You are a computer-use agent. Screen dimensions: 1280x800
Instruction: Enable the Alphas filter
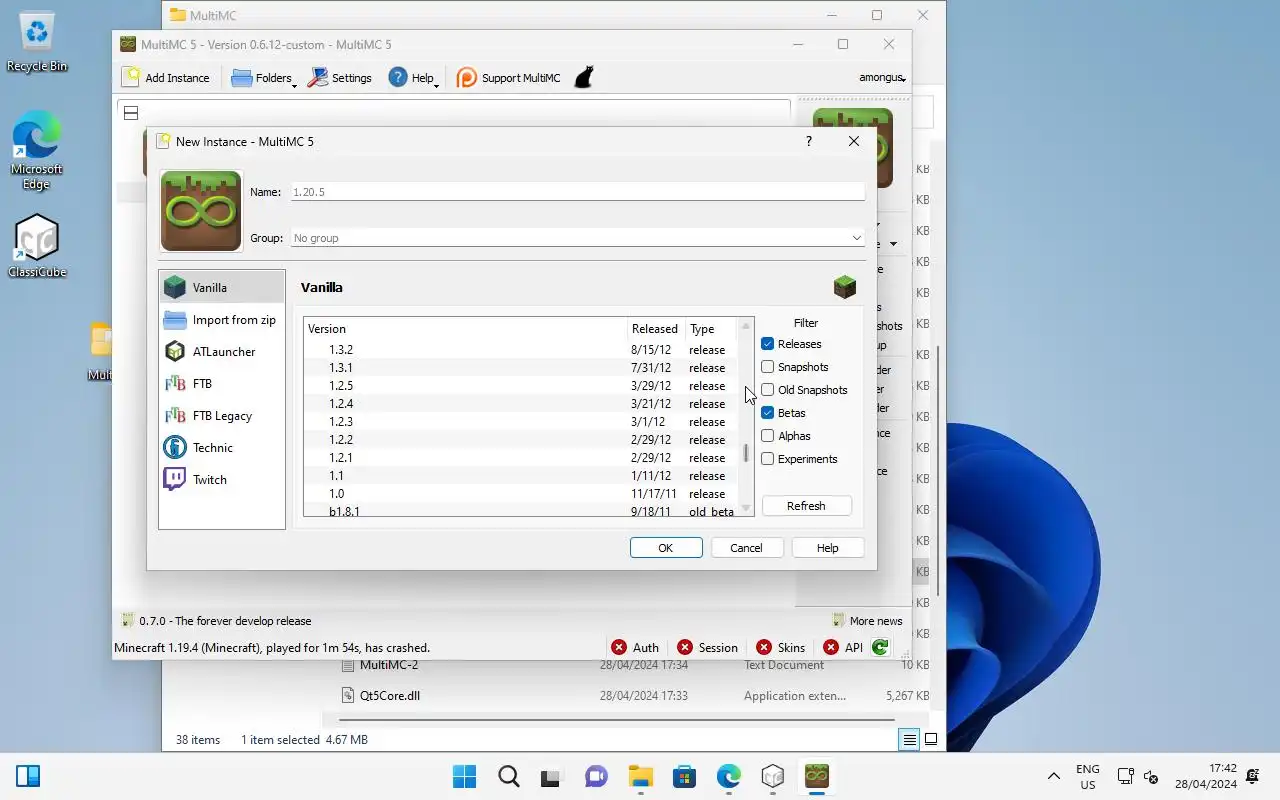coord(767,436)
